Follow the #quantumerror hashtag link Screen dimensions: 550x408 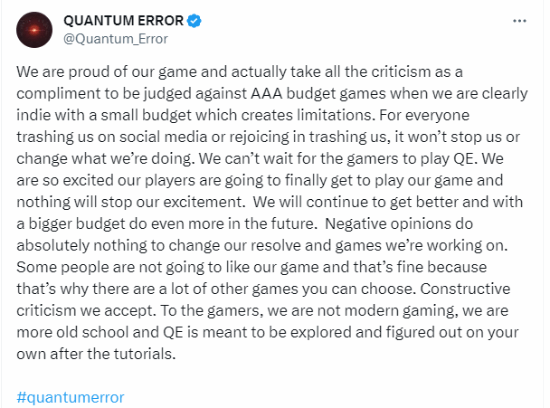pyautogui.click(x=70, y=397)
